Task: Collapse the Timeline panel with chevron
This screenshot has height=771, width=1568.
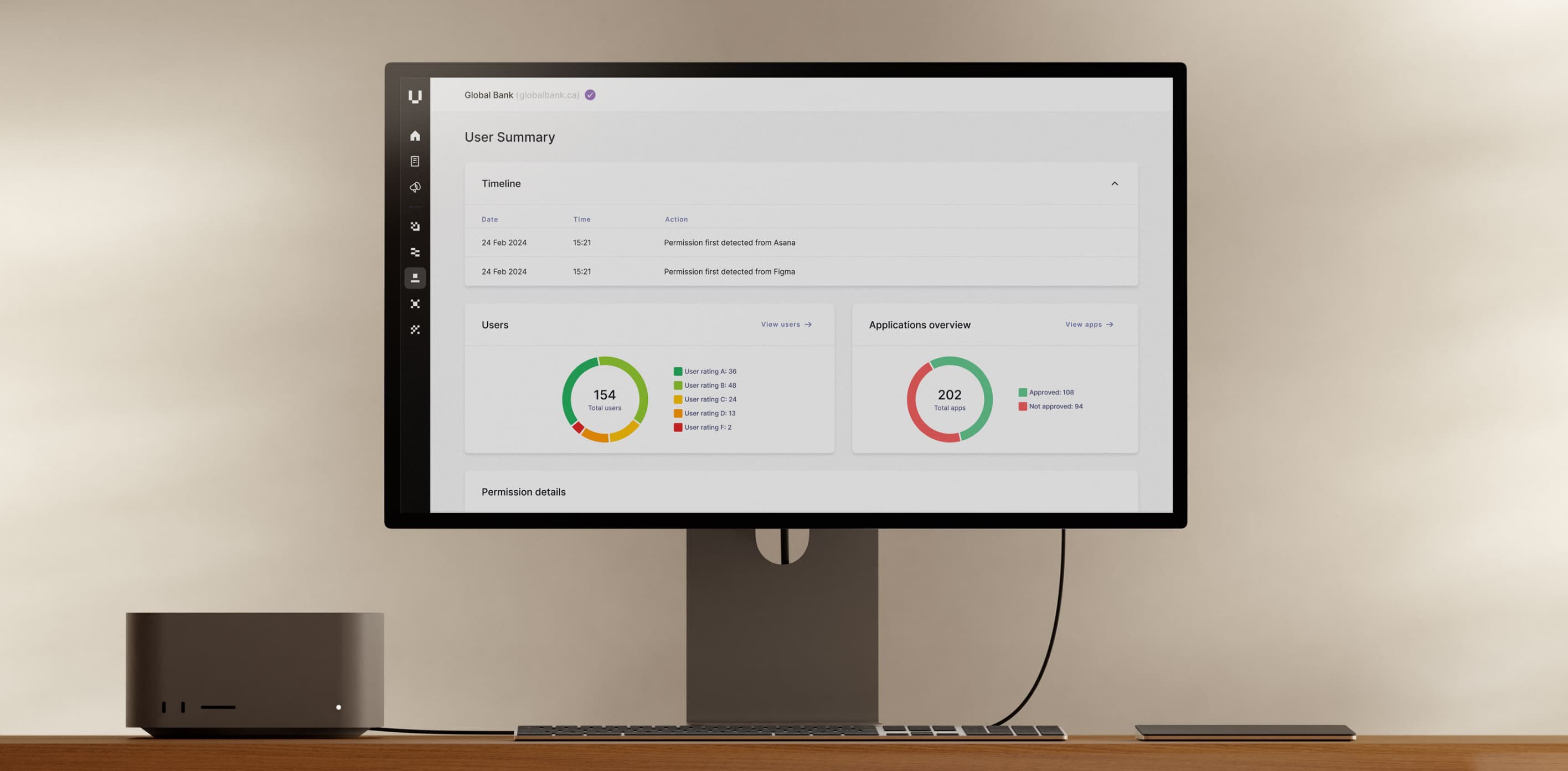Action: point(1114,183)
